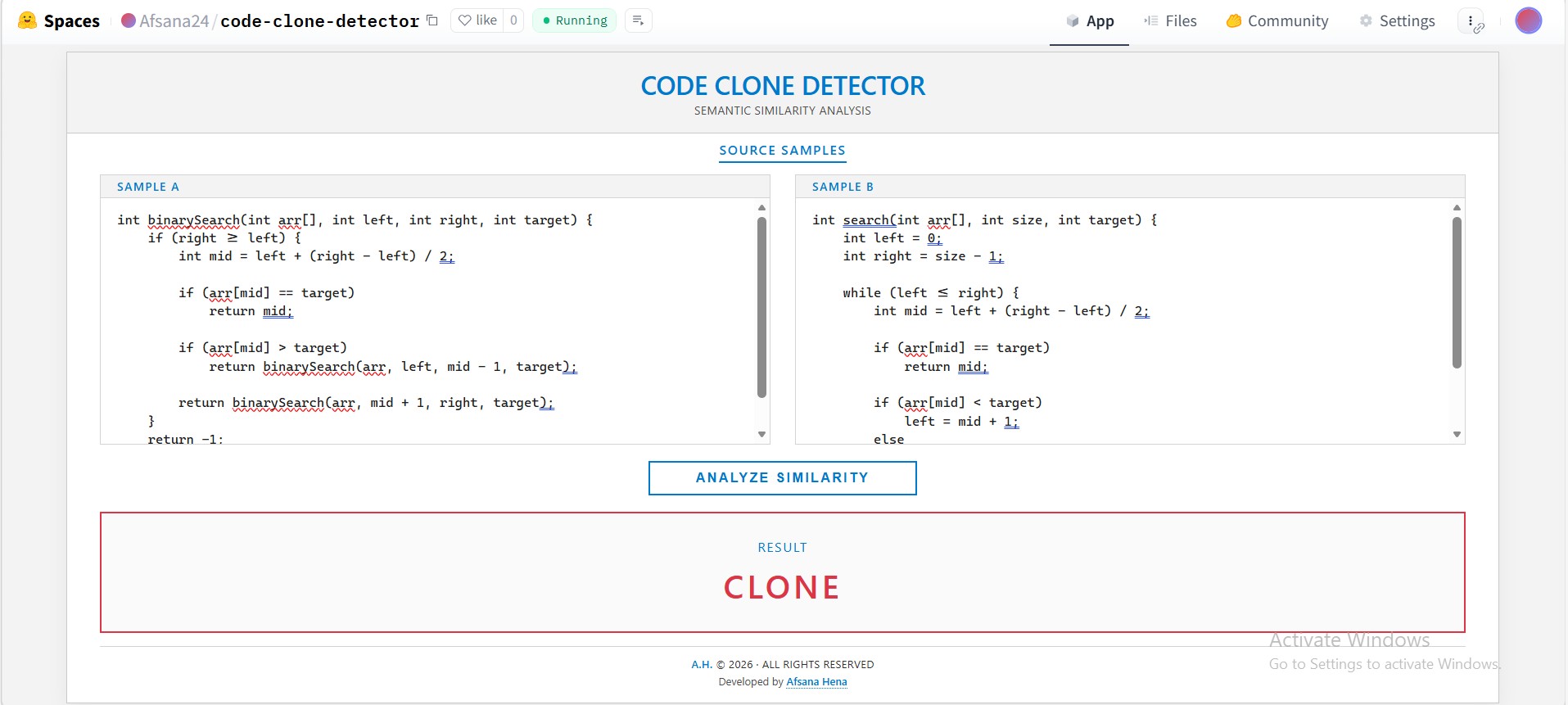
Task: Click the SOURCE SAMPLES heading
Action: point(782,151)
